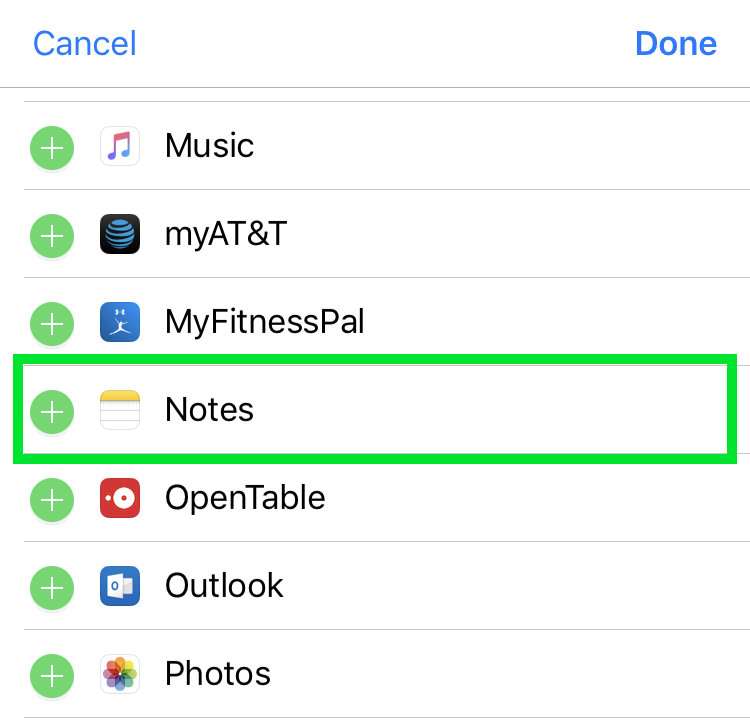Screen dimensions: 750x727
Task: Tap the Music app icon
Action: [120, 147]
